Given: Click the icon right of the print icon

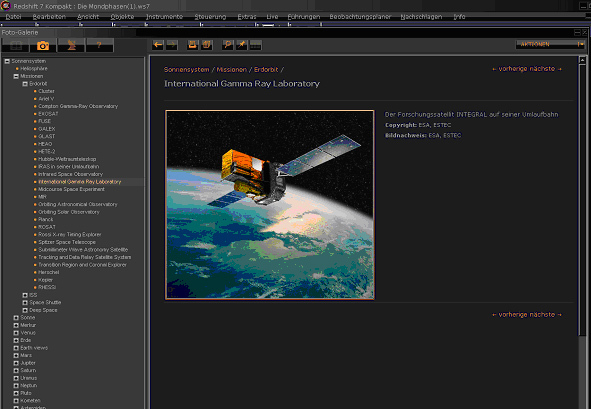Looking at the screenshot, I should point(207,45).
